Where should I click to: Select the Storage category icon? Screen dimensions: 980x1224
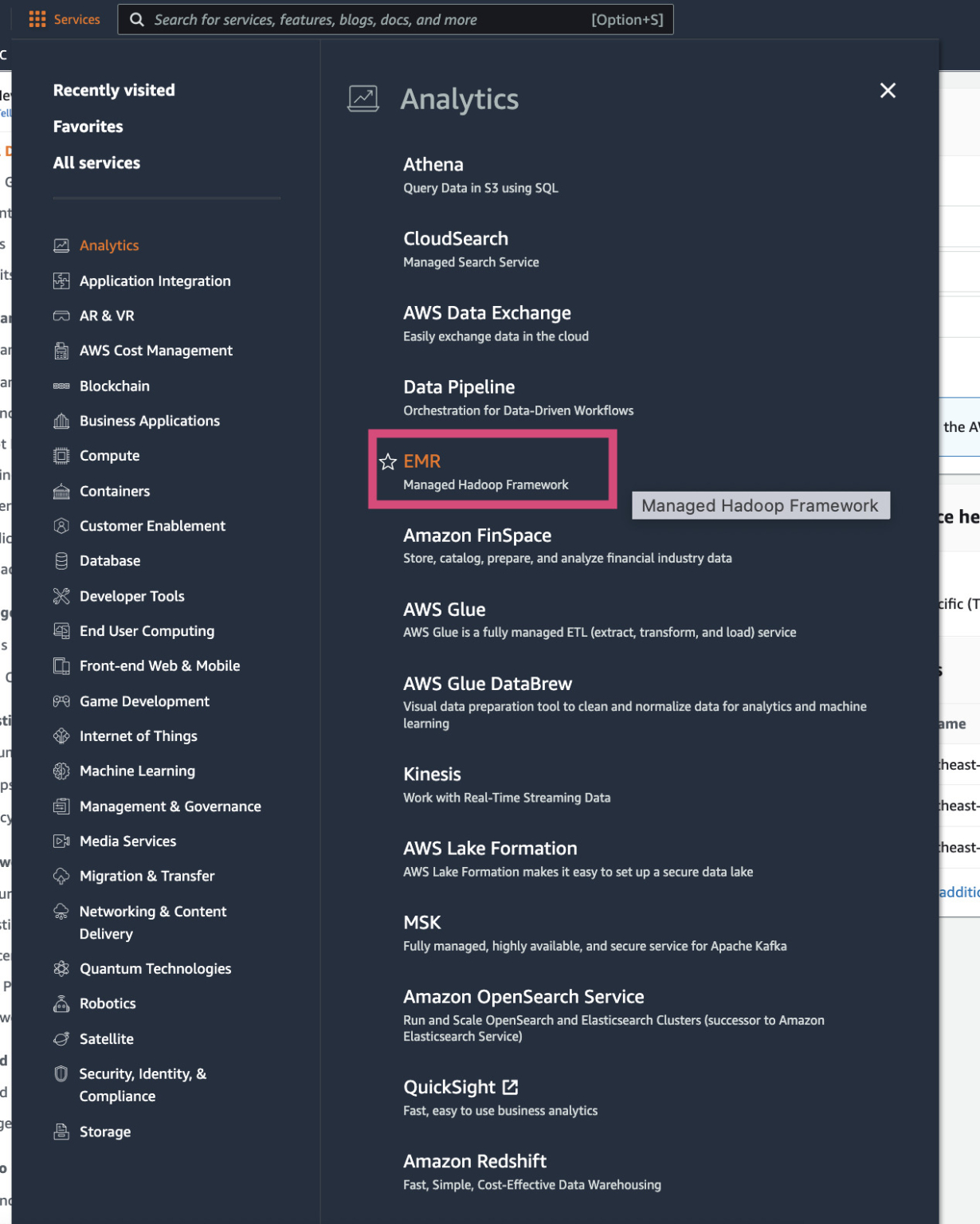pos(62,1132)
